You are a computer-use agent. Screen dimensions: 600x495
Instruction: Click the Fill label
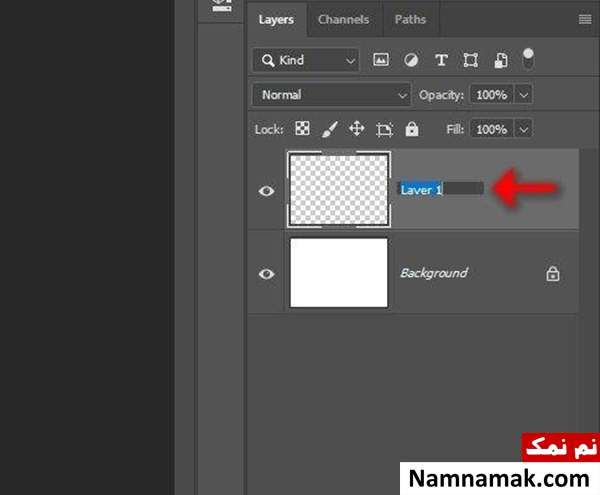point(455,129)
